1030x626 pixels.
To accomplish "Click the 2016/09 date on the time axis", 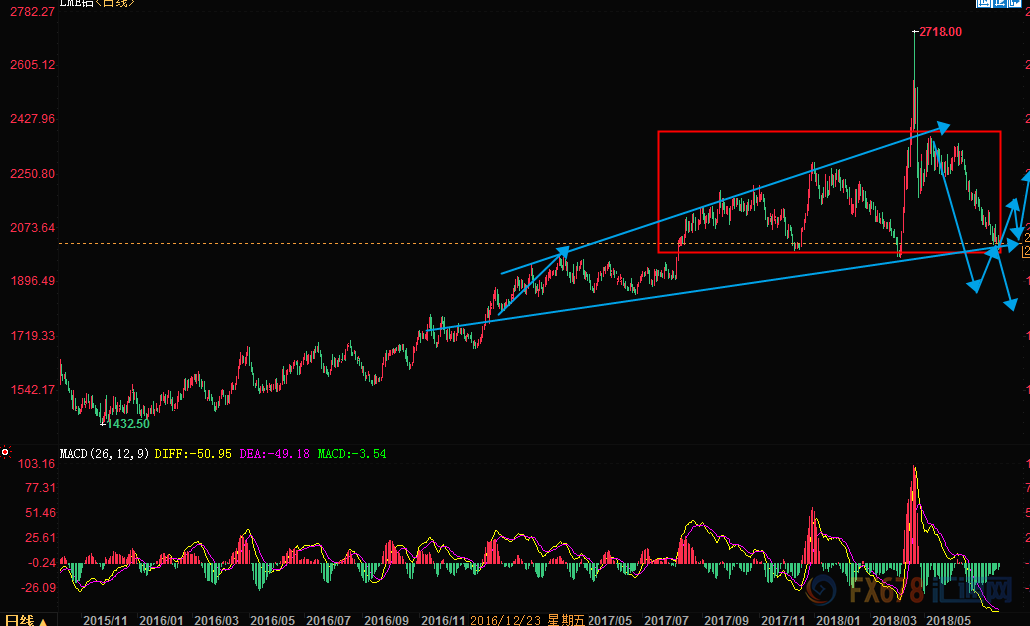I will (386, 620).
